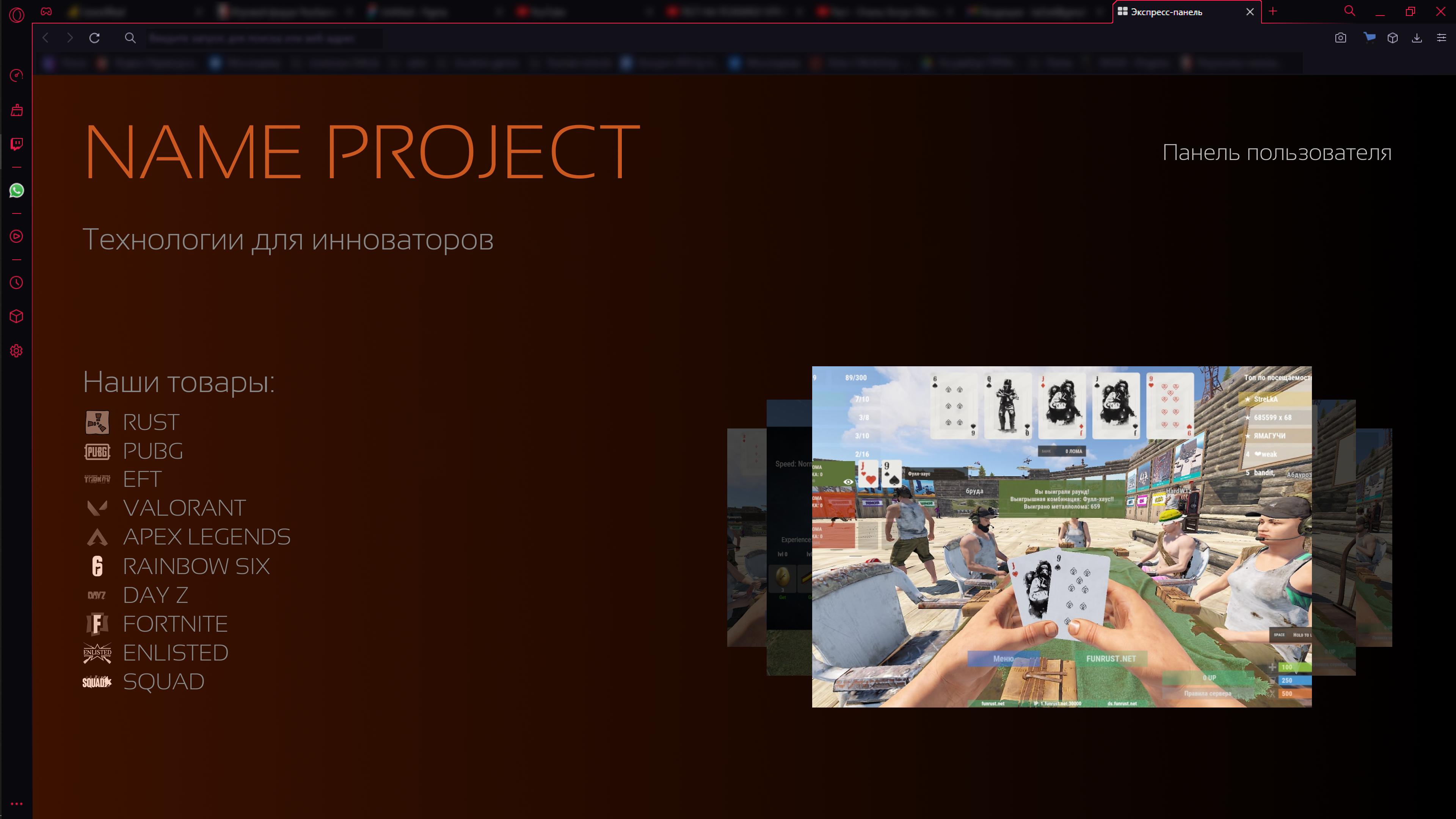Viewport: 1456px width, 819px height.
Task: Go forward to the next page
Action: click(69, 38)
